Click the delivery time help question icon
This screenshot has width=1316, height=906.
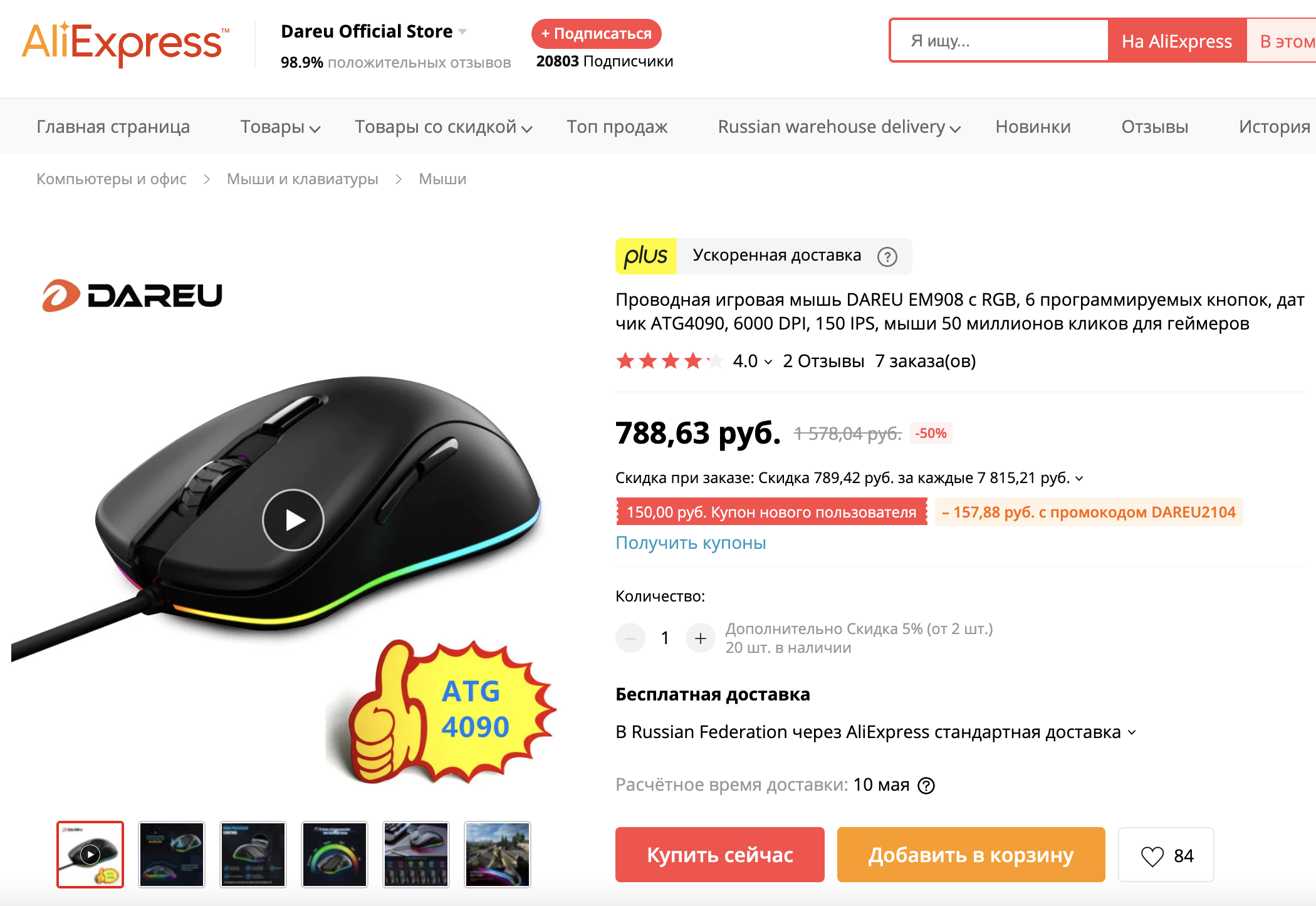click(926, 785)
